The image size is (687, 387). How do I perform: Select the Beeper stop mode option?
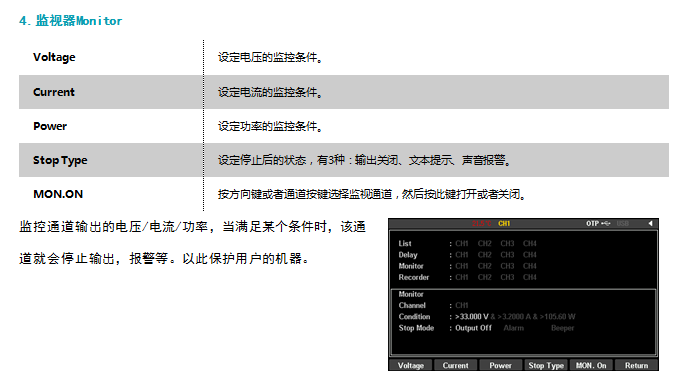[563, 328]
